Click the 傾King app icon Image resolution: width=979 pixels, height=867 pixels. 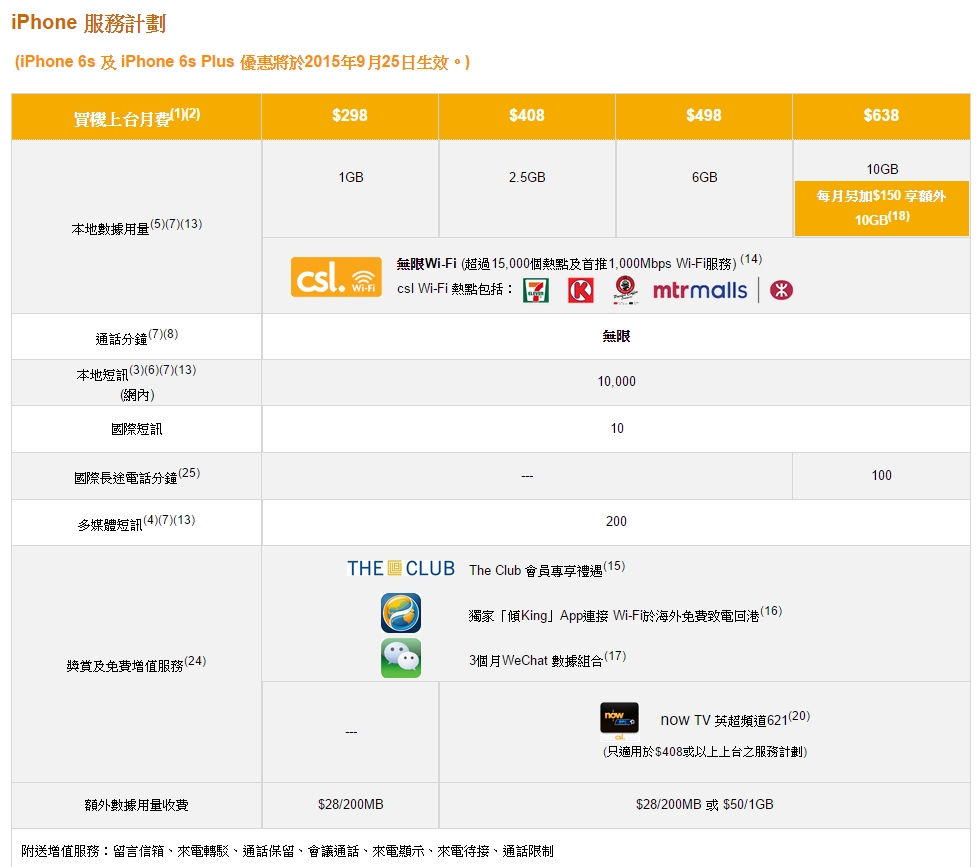click(x=400, y=612)
